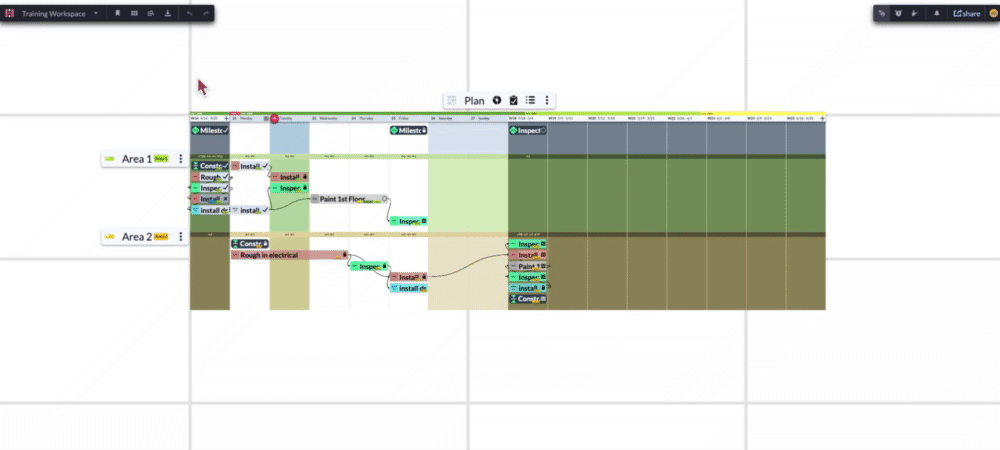This screenshot has height=450, width=1000.
Task: Click the alarm clock icon in top-right toolbar
Action: pos(897,14)
